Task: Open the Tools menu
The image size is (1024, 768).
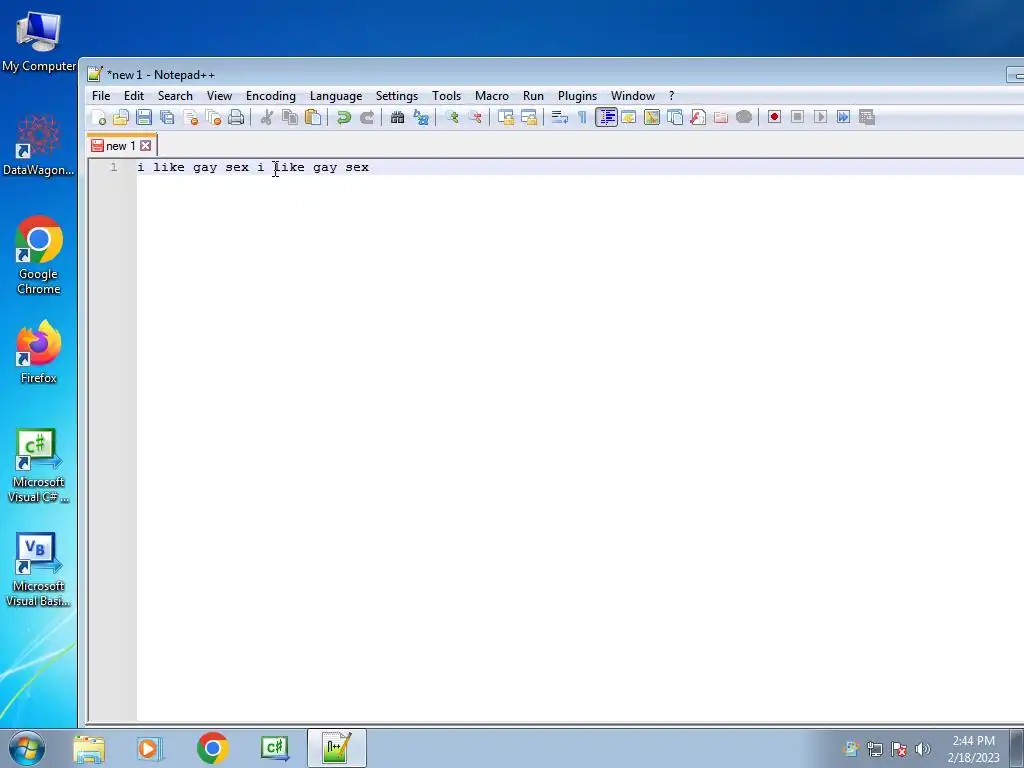Action: click(x=446, y=96)
